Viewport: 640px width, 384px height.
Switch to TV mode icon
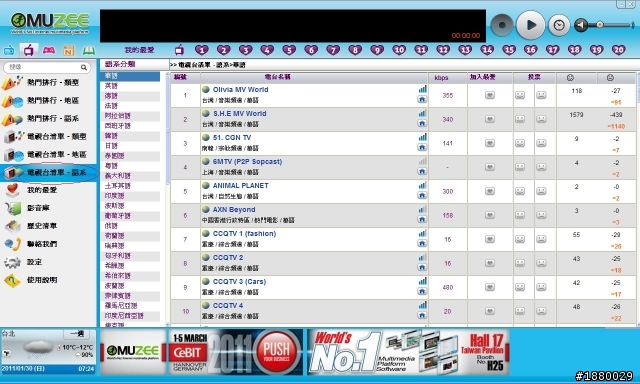click(29, 50)
